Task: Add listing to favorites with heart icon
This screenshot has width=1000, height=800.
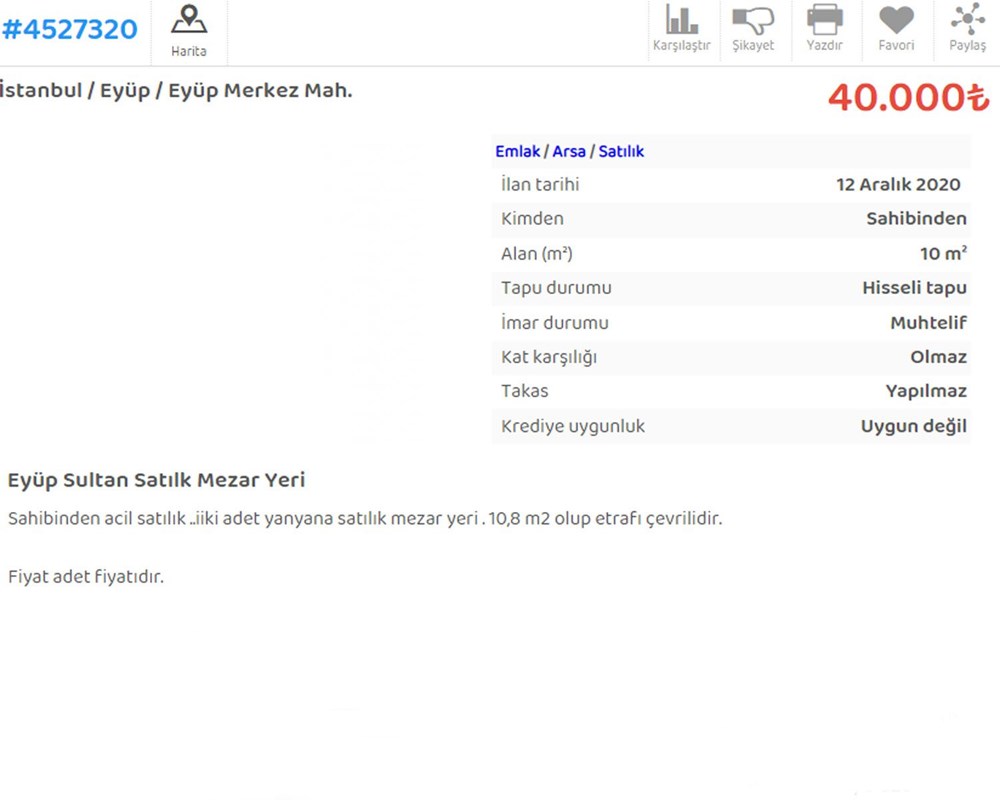Action: pos(896,29)
